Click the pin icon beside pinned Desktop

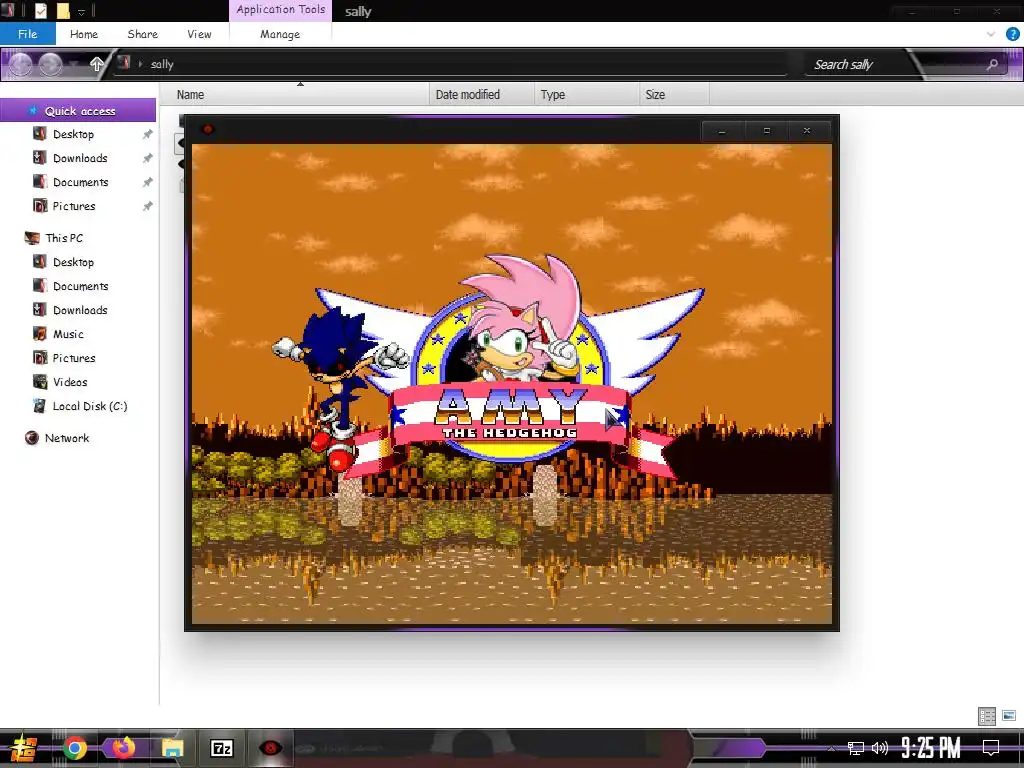pos(148,135)
